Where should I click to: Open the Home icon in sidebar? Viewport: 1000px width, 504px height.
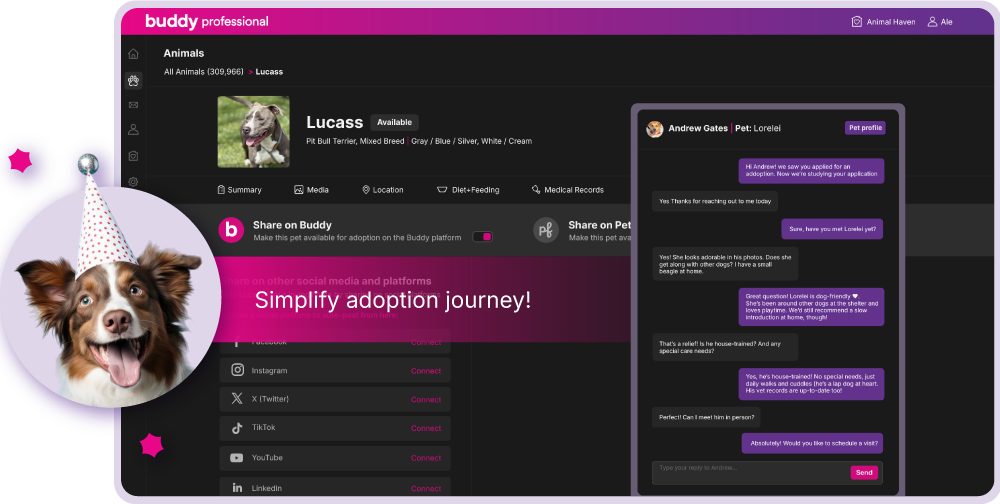coord(133,54)
